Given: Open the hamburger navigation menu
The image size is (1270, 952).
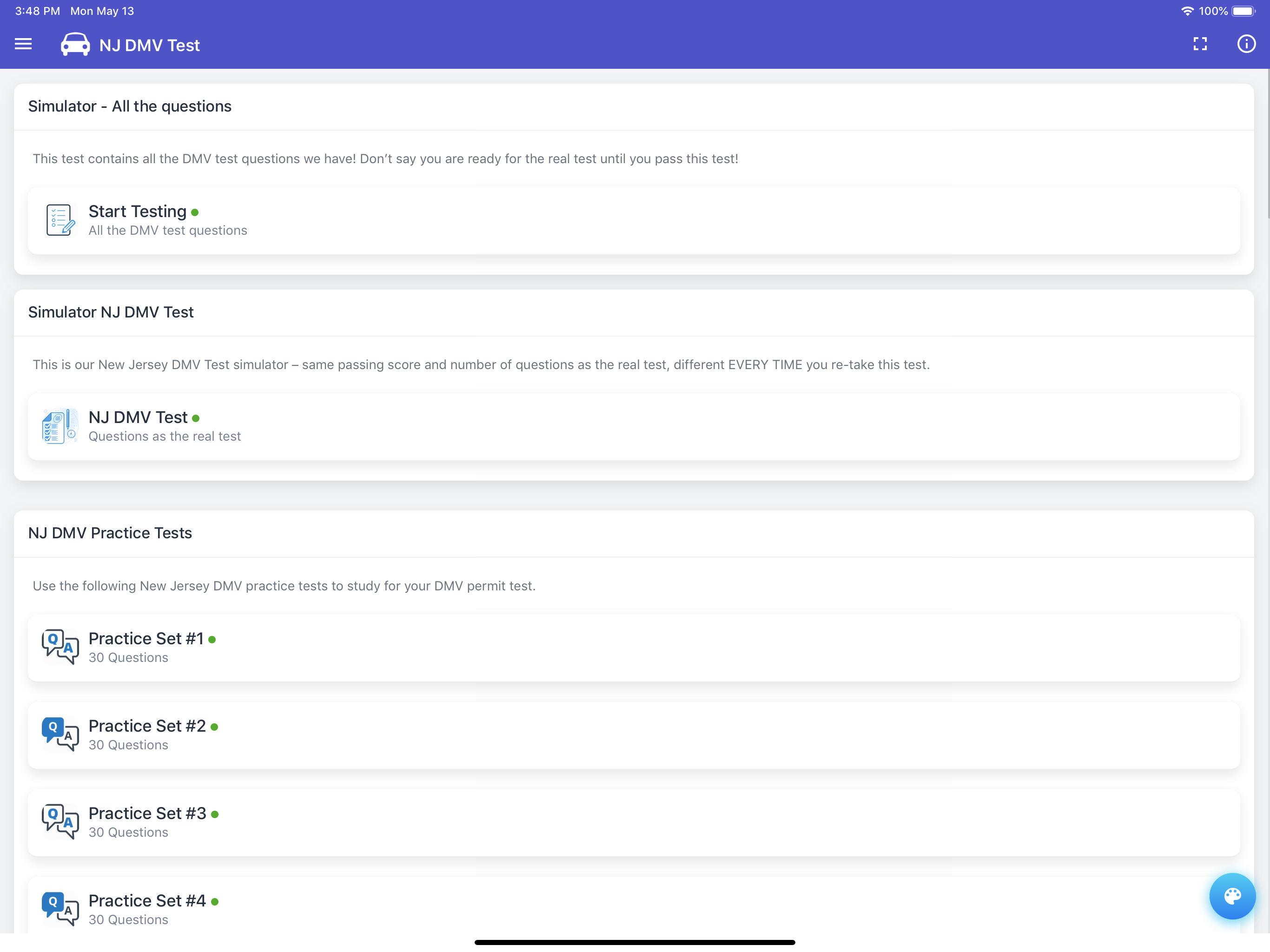Looking at the screenshot, I should pos(23,44).
